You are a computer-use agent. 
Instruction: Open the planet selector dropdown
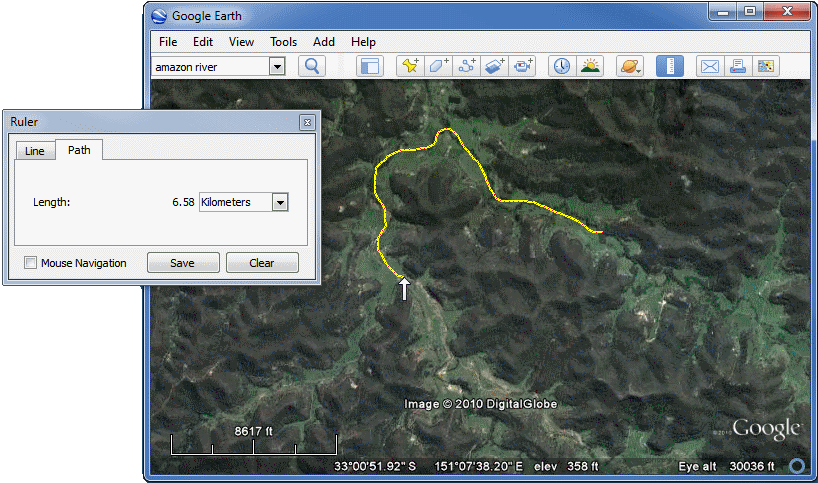pos(629,66)
